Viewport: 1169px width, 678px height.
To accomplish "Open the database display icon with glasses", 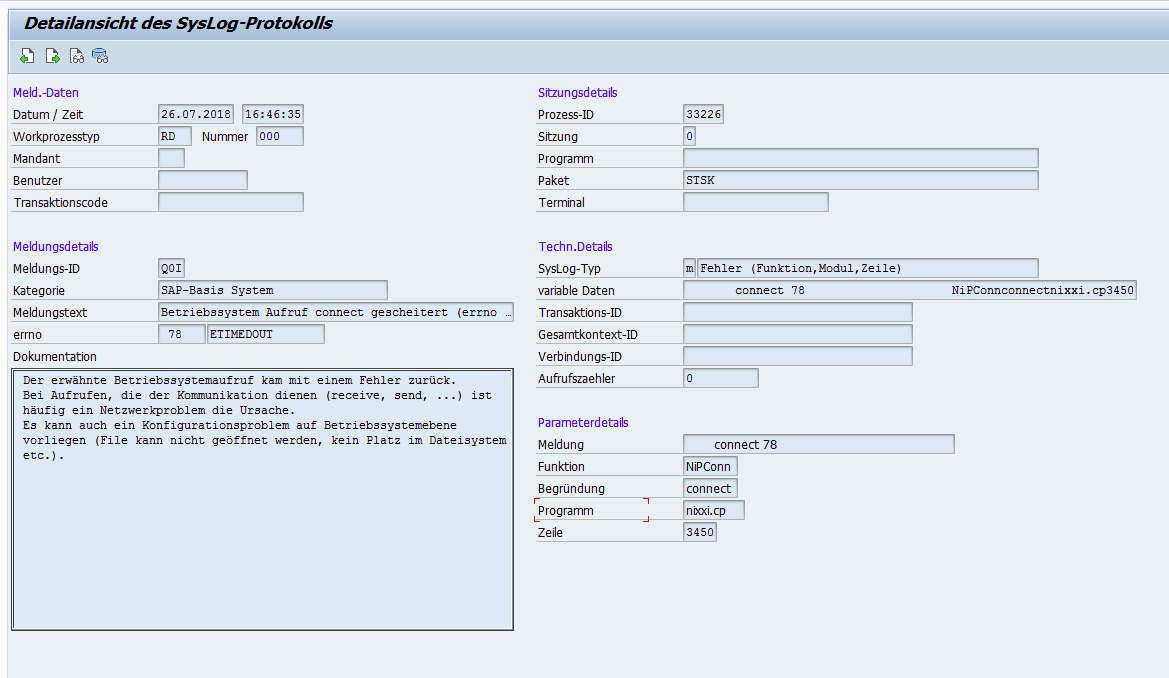I will (100, 57).
